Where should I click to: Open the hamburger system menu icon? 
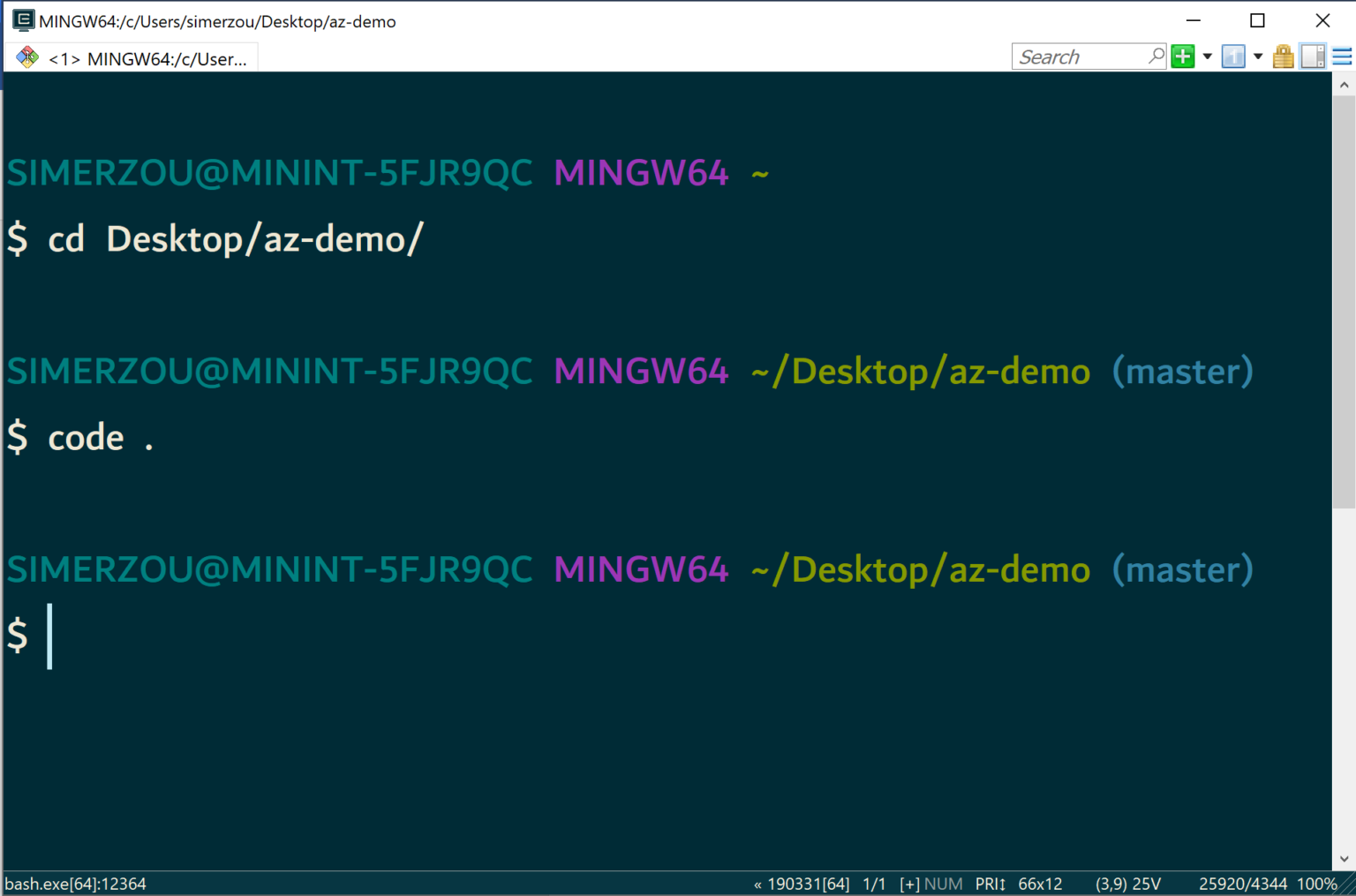click(1342, 57)
